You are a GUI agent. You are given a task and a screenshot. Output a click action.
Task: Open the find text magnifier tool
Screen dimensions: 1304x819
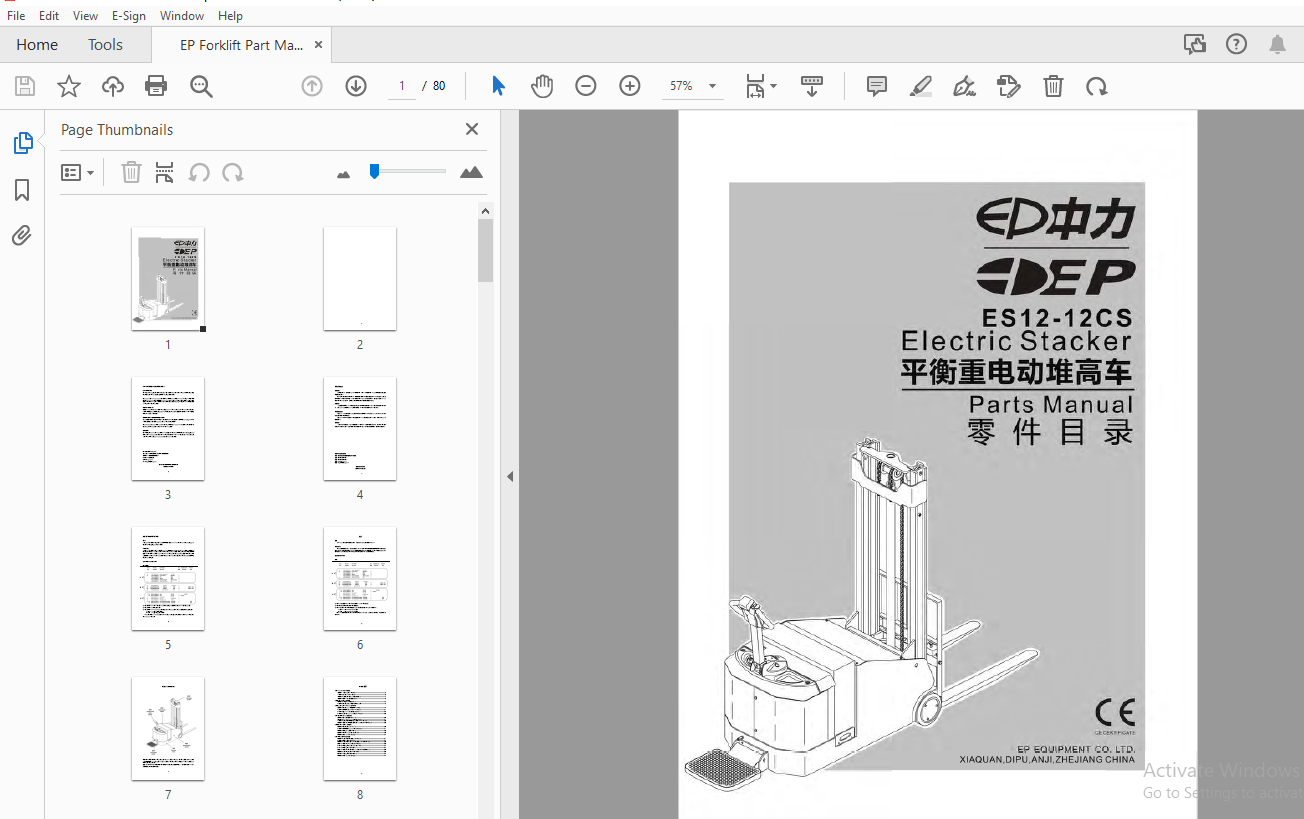click(x=201, y=86)
